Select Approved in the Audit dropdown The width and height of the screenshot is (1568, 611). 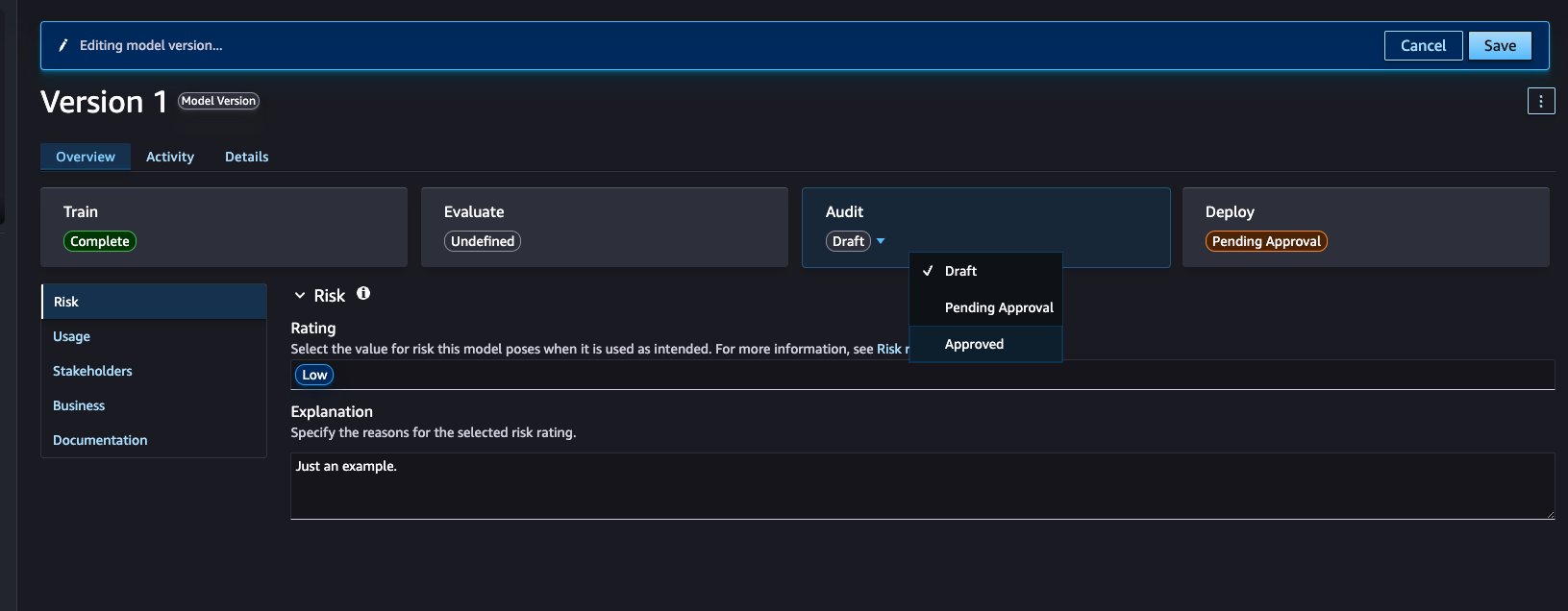point(985,344)
